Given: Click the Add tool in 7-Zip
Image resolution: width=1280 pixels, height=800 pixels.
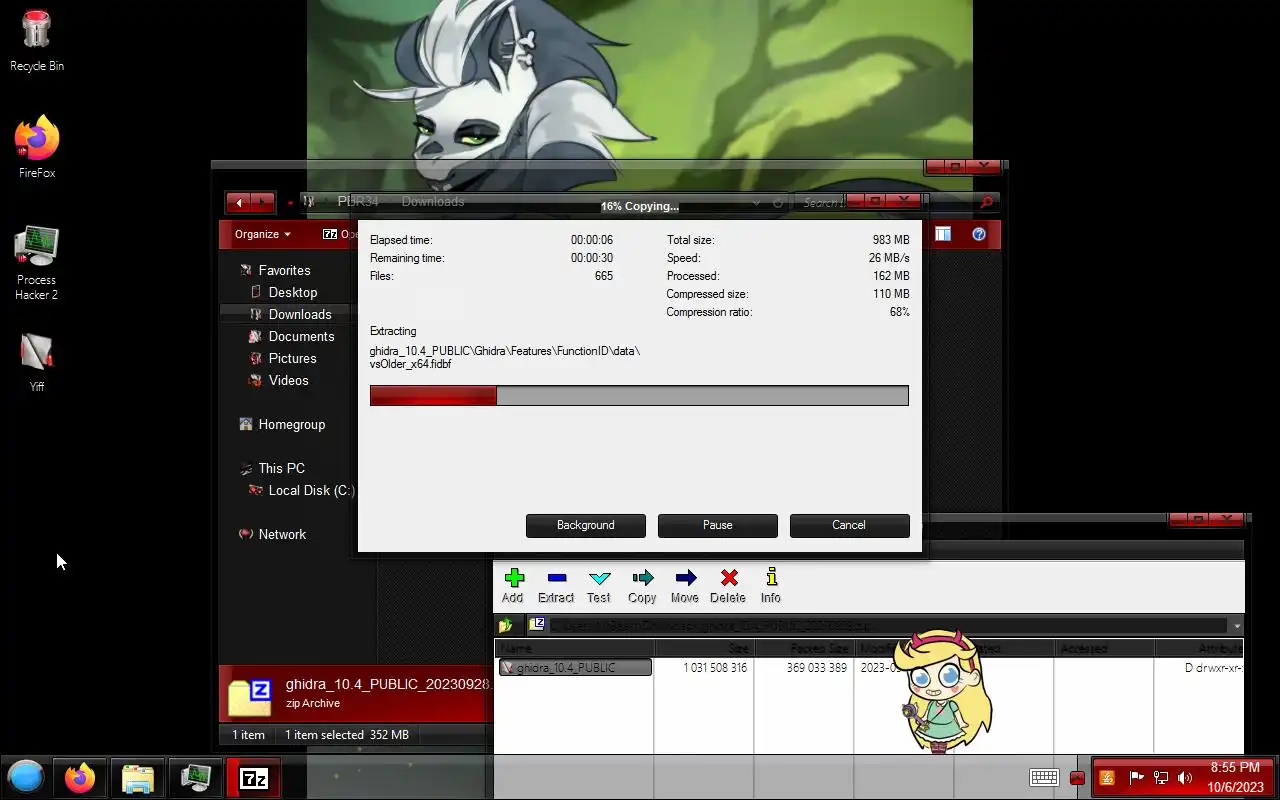Looking at the screenshot, I should click(513, 585).
